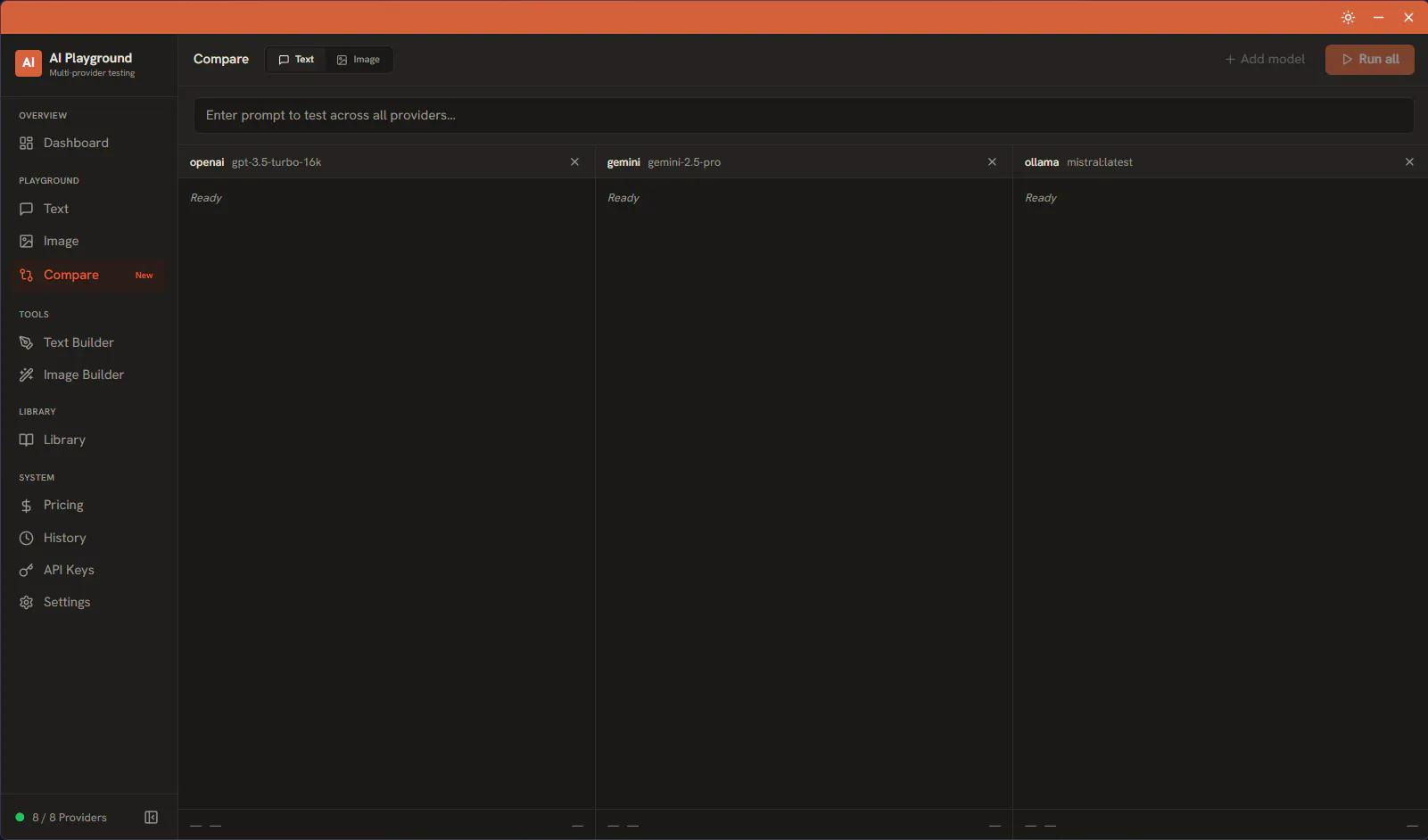Close the application window

tap(1408, 17)
